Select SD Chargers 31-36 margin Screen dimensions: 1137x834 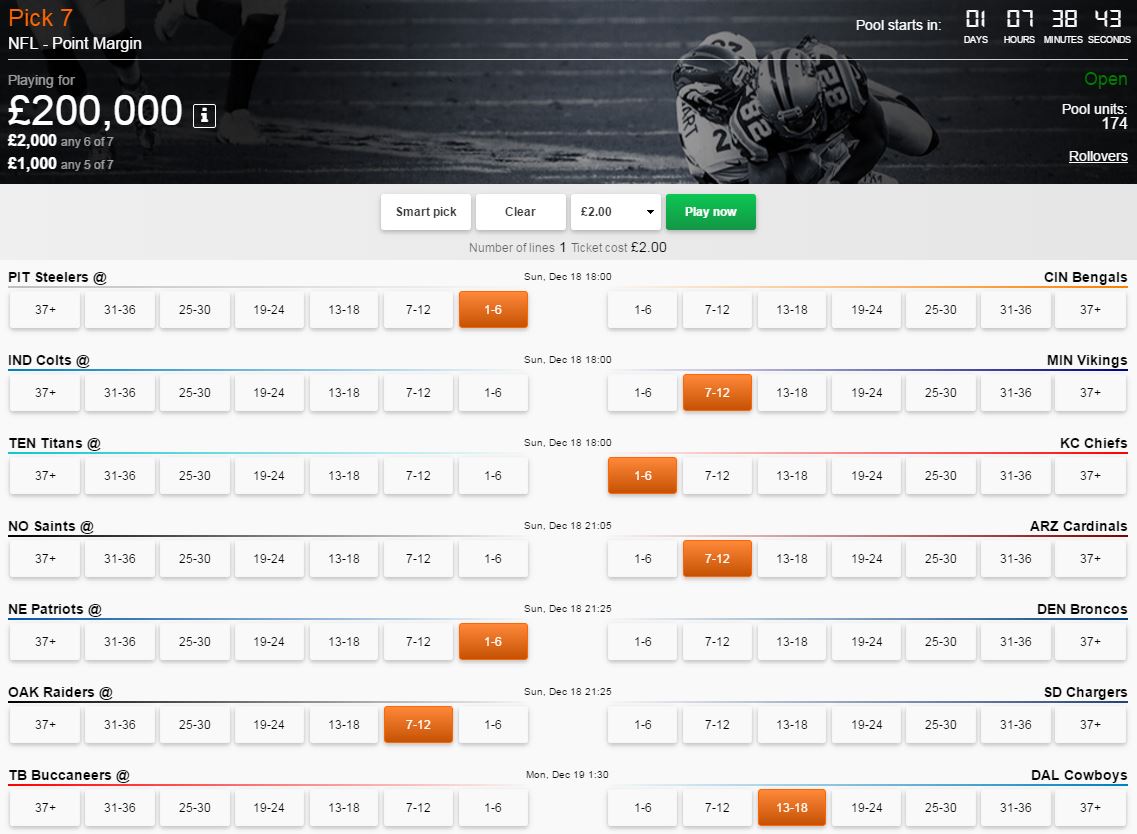tap(1015, 725)
